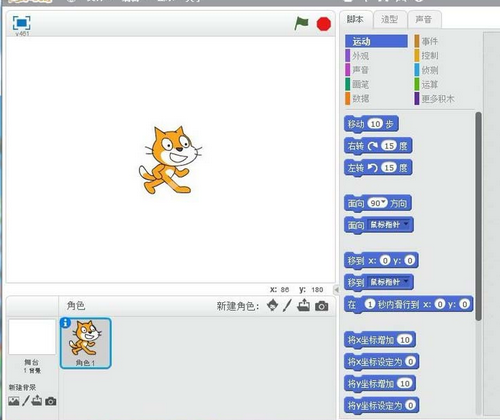The image size is (500, 420).
Task: Click degrees field in 左转 block
Action: pos(389,168)
